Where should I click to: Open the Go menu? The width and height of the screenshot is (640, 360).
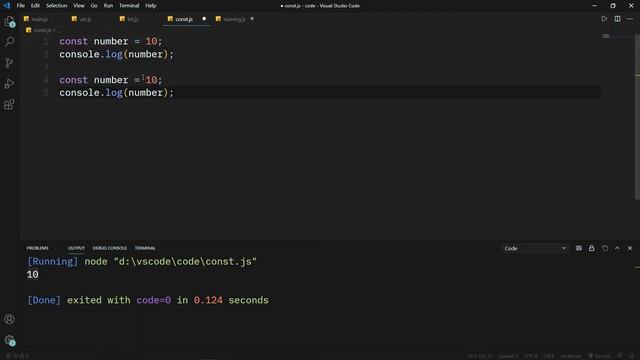coord(94,6)
